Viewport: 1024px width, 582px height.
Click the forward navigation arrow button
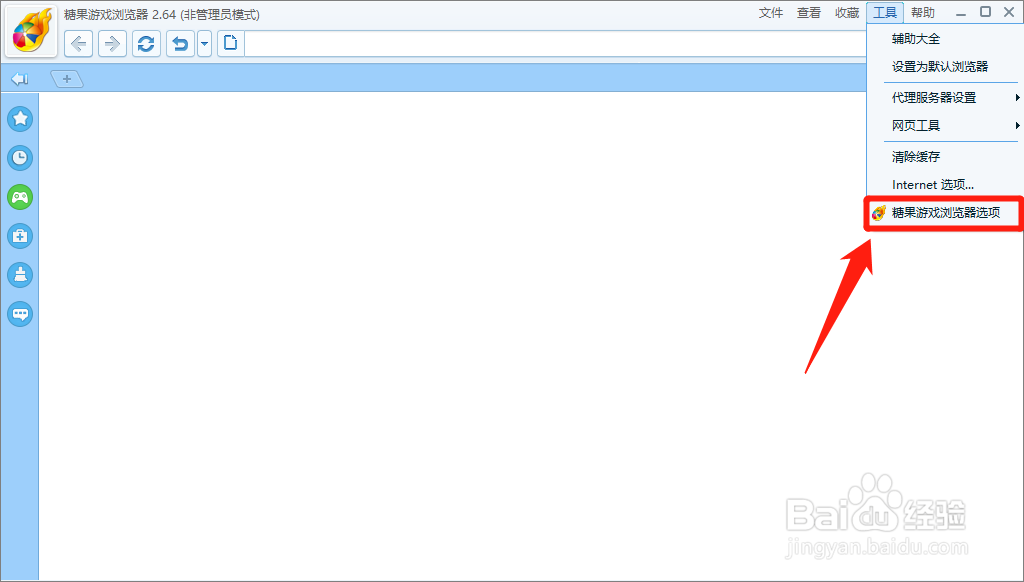[112, 44]
